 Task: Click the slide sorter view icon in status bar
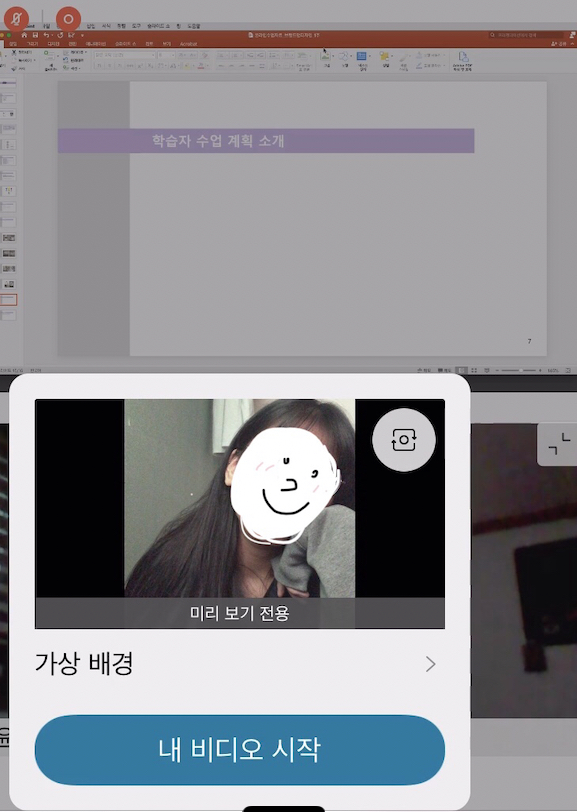click(x=473, y=371)
